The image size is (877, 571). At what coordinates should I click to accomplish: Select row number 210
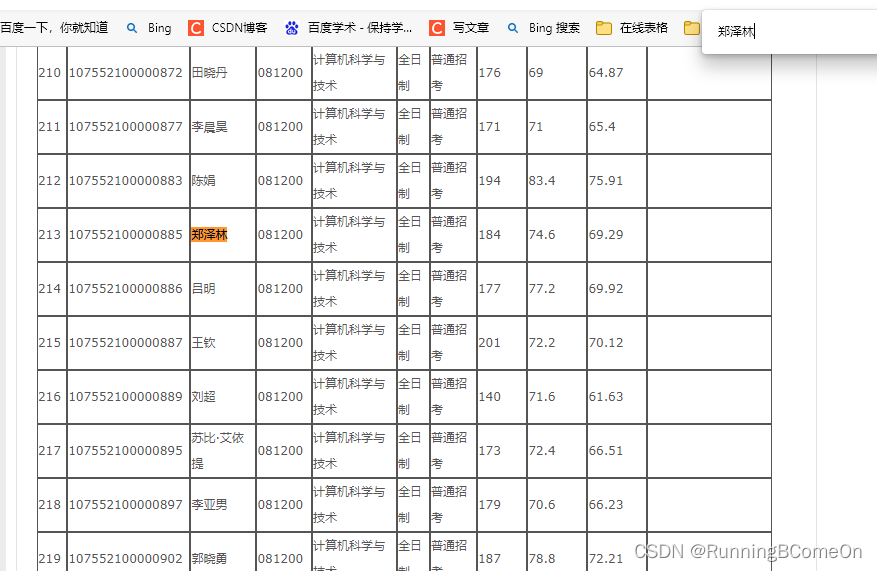(50, 73)
